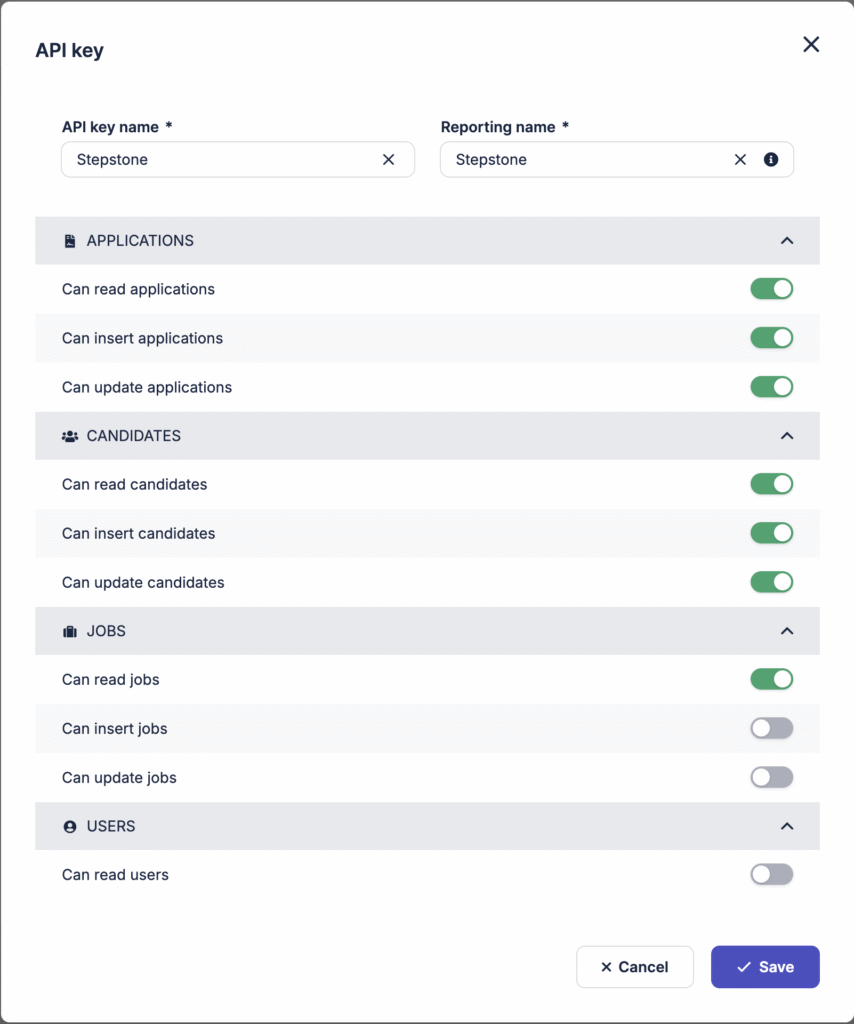The width and height of the screenshot is (854, 1024).
Task: Collapse the Applications section chevron
Action: (787, 241)
